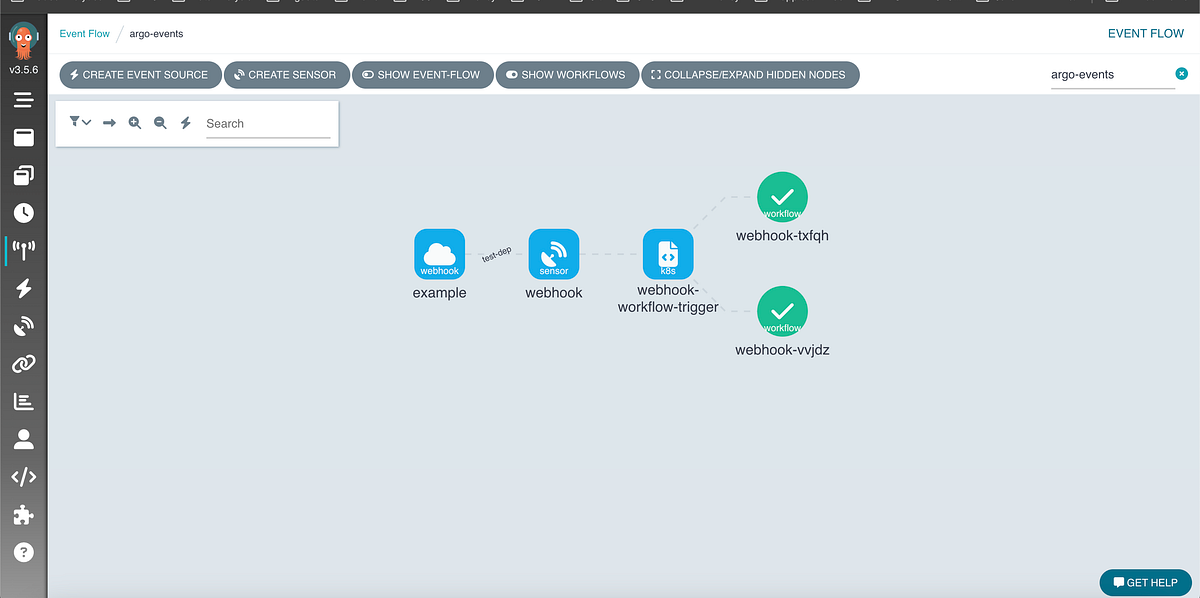Toggle the flow simulation lightning in graph toolbar
The width and height of the screenshot is (1200, 598).
tap(185, 122)
